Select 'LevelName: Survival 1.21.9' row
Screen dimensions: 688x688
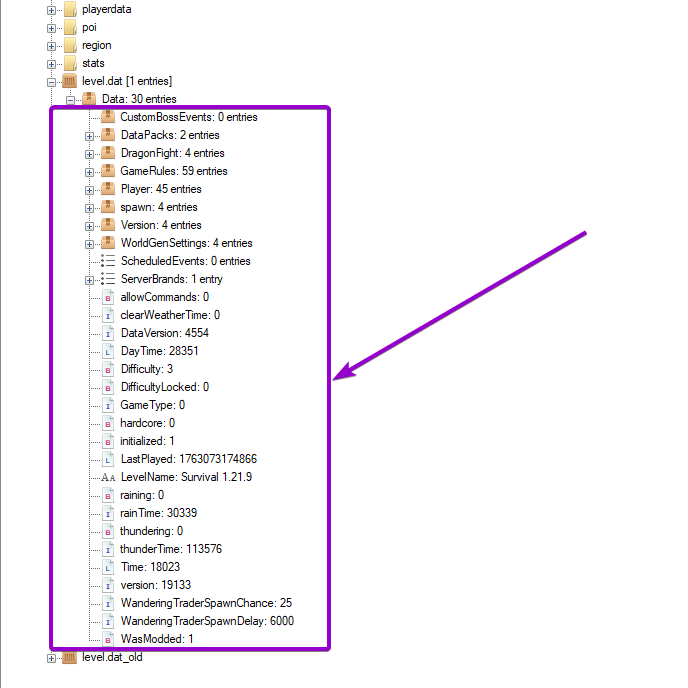click(x=186, y=477)
